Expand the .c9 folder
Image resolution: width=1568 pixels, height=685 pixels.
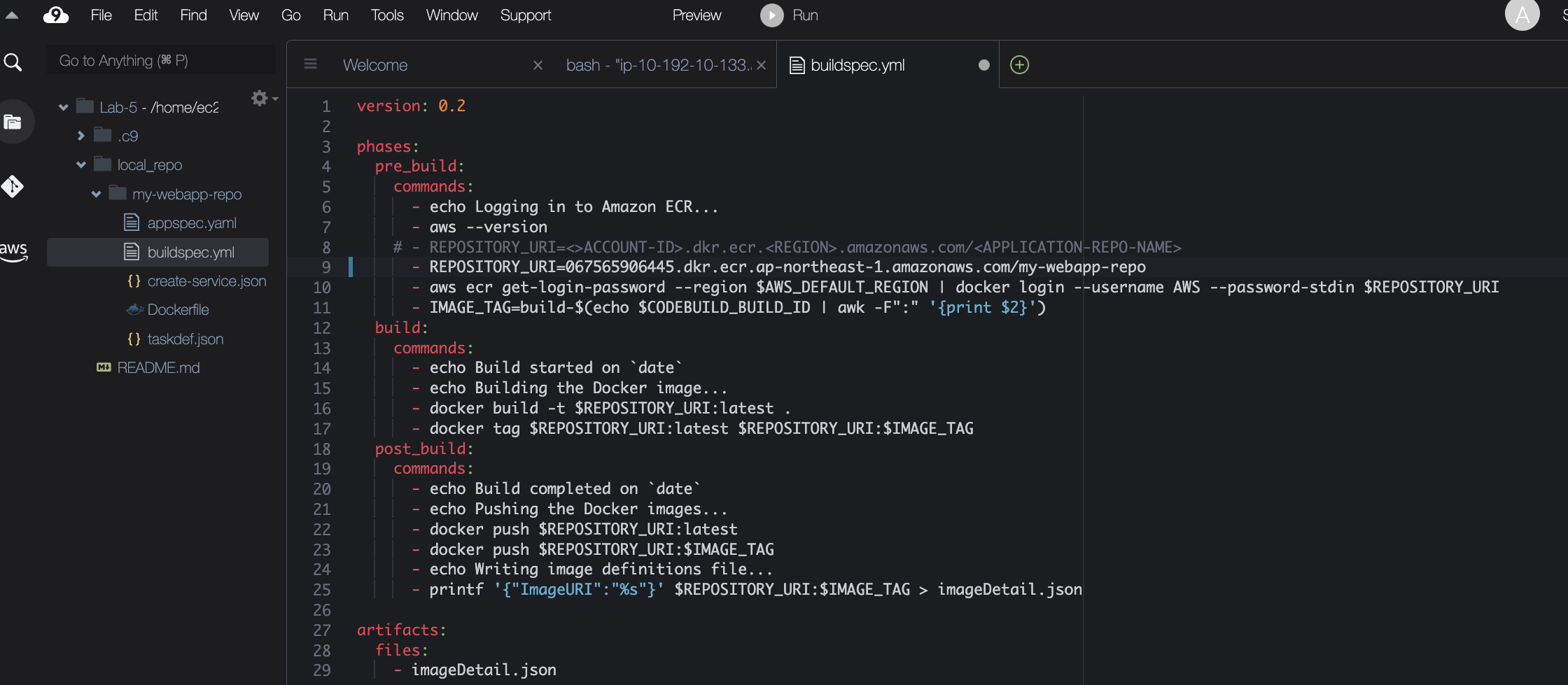(80, 136)
